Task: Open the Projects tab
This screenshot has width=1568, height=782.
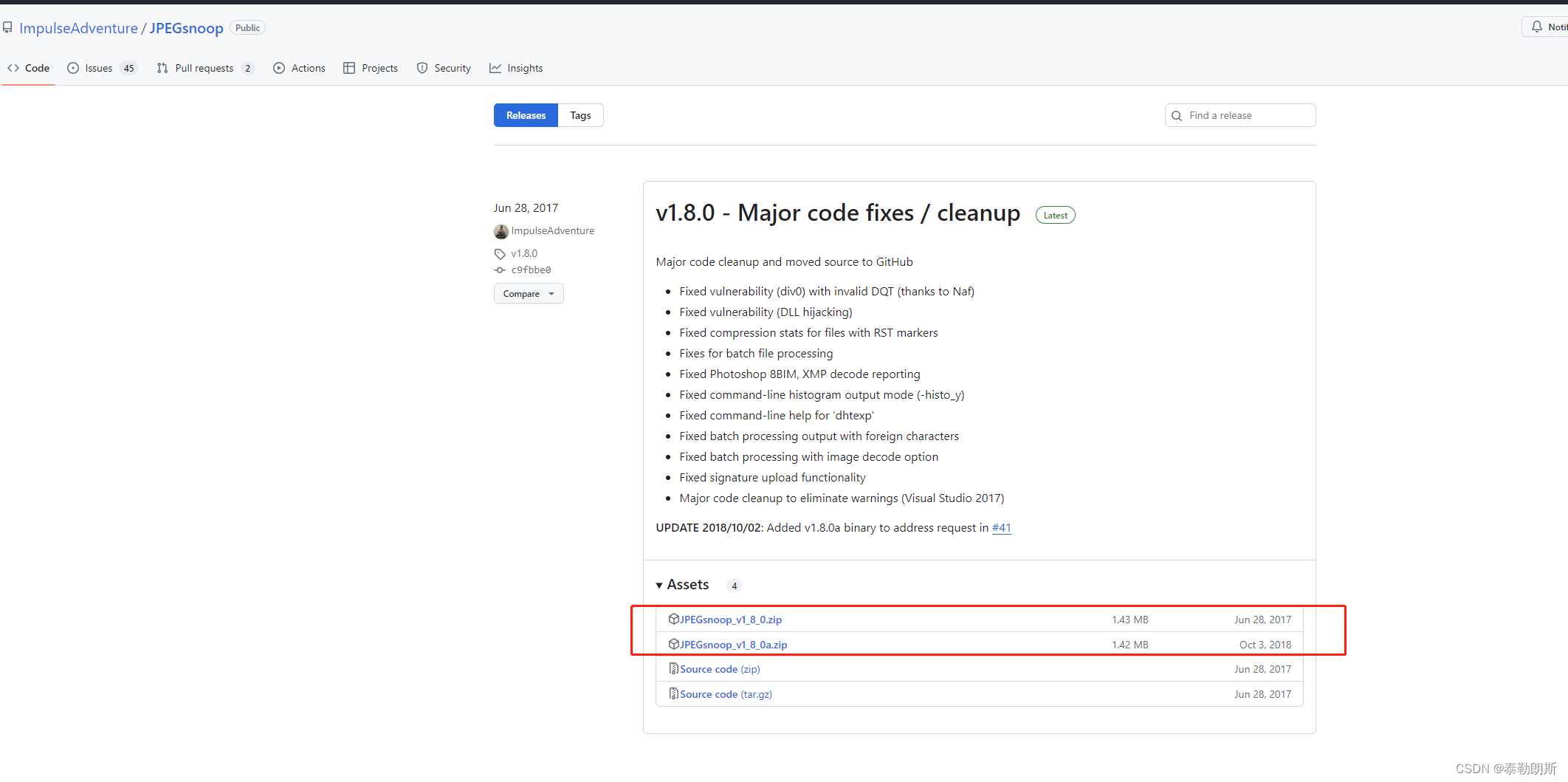Action: pos(371,68)
